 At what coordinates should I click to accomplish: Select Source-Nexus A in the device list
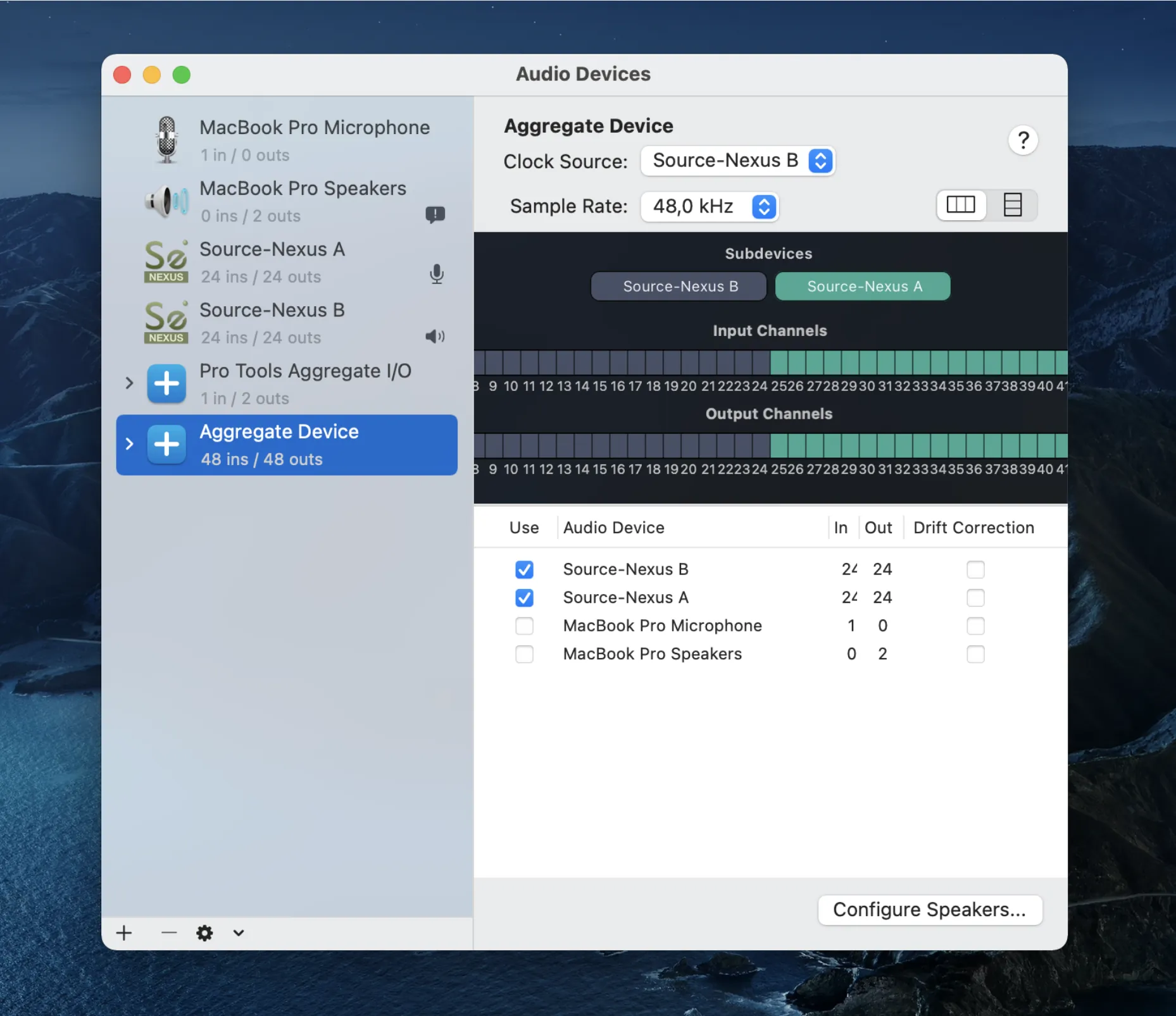tap(287, 262)
